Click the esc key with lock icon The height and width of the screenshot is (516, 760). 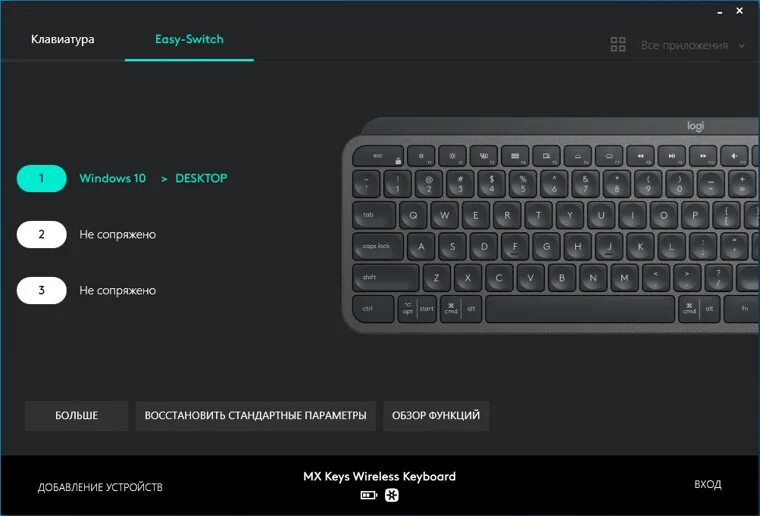point(379,156)
